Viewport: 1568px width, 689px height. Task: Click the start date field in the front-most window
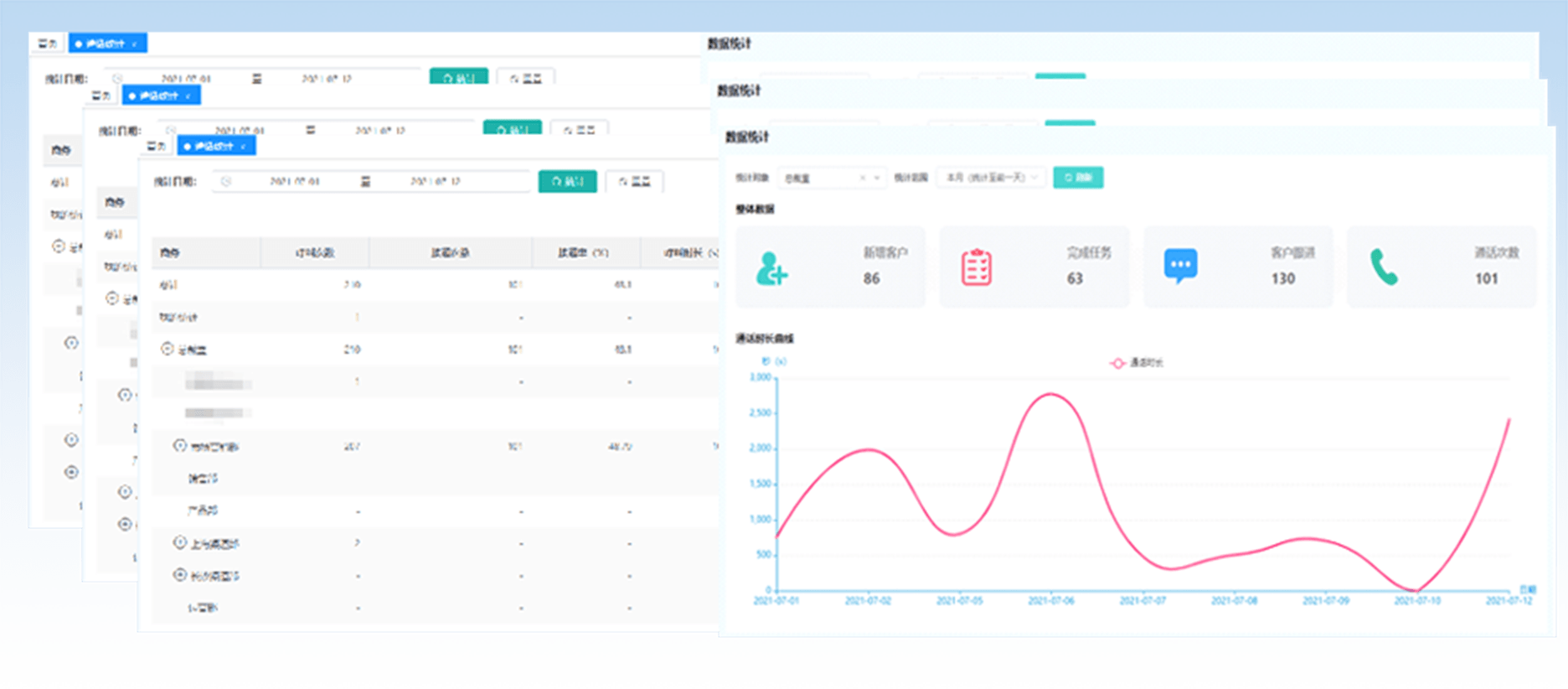[294, 181]
